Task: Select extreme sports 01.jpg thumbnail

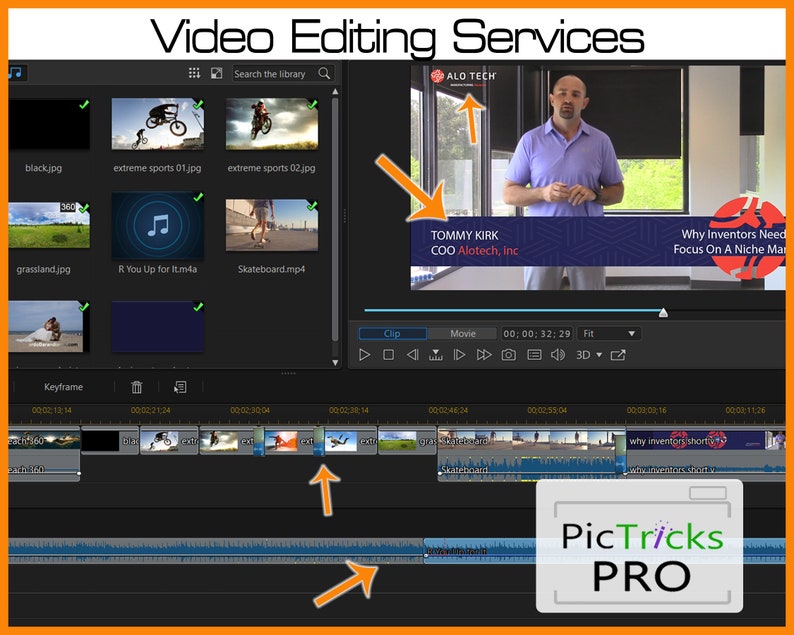Action: [x=157, y=124]
